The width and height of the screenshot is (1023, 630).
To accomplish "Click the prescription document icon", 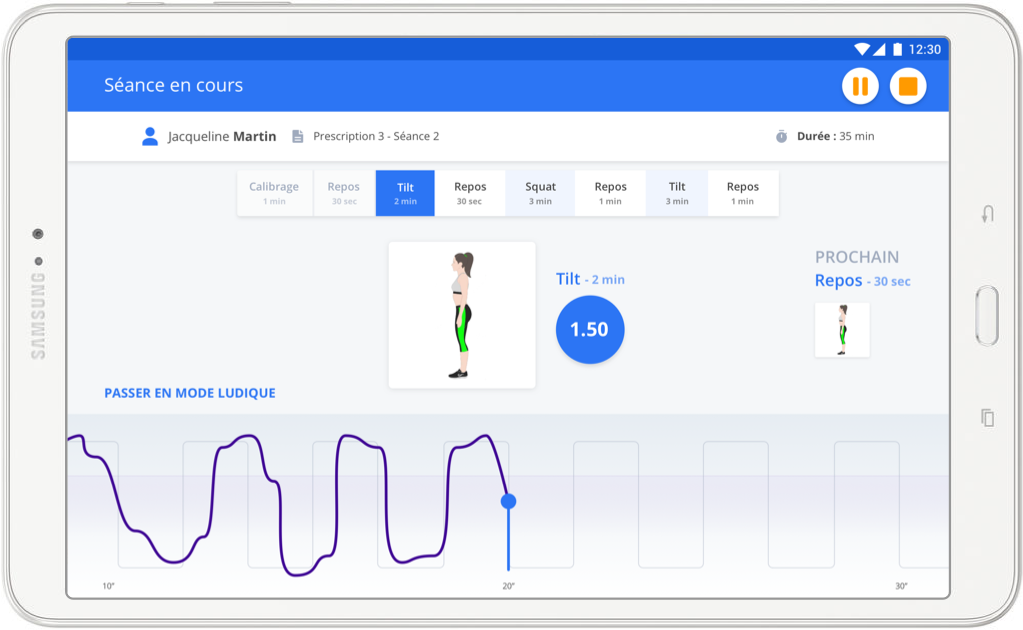I will point(298,136).
